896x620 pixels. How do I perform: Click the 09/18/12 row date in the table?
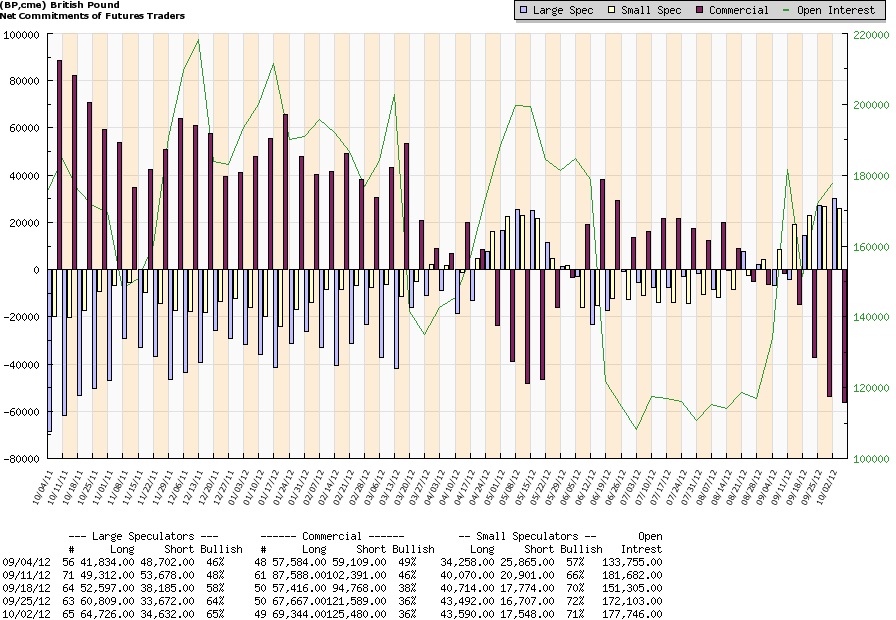click(x=27, y=589)
